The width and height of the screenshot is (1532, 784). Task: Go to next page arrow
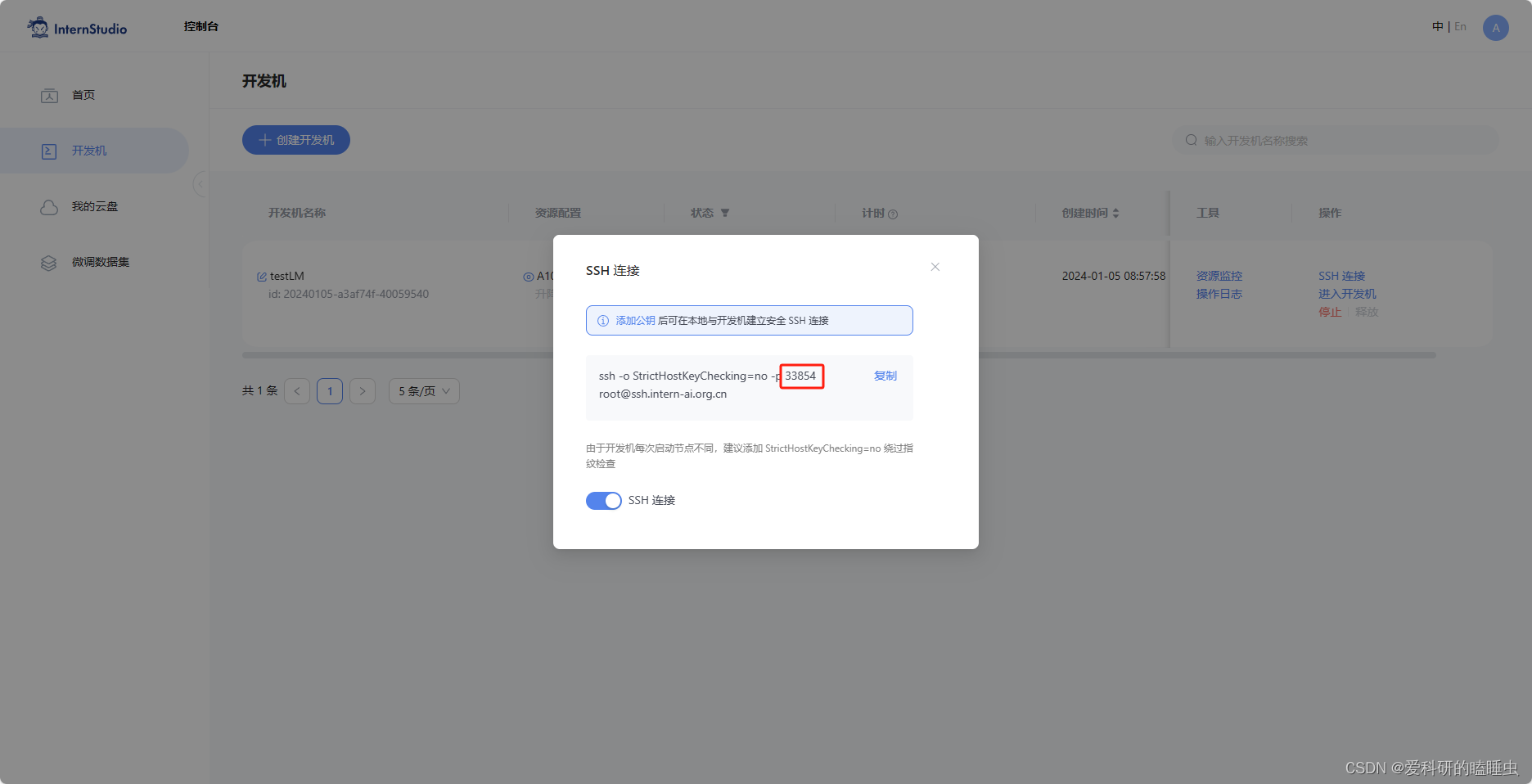[x=363, y=391]
